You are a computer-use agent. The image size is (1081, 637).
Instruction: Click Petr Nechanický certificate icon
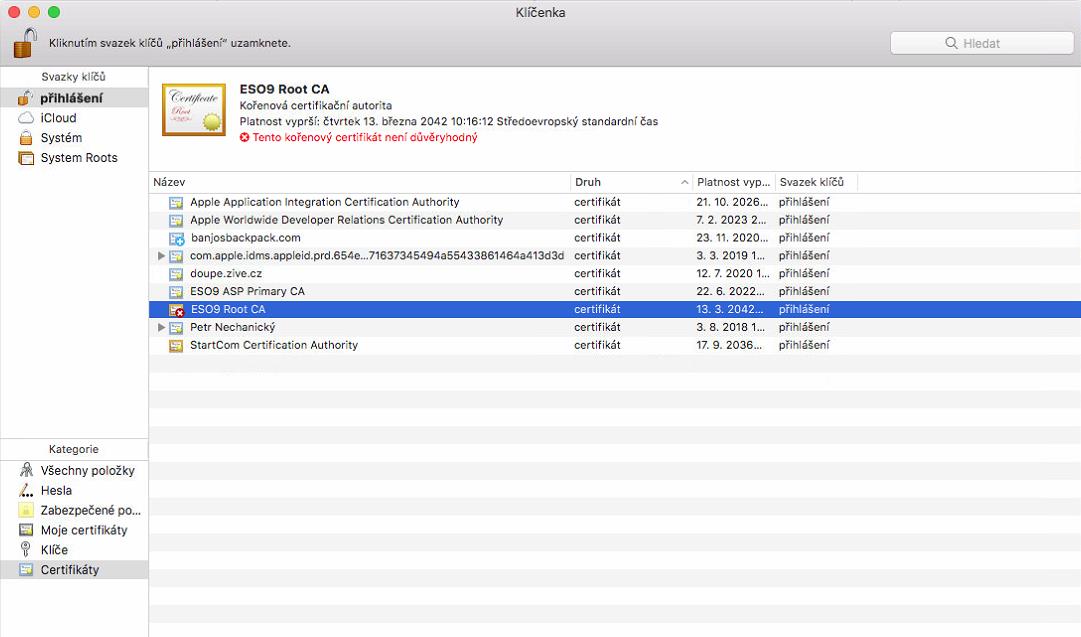[176, 328]
